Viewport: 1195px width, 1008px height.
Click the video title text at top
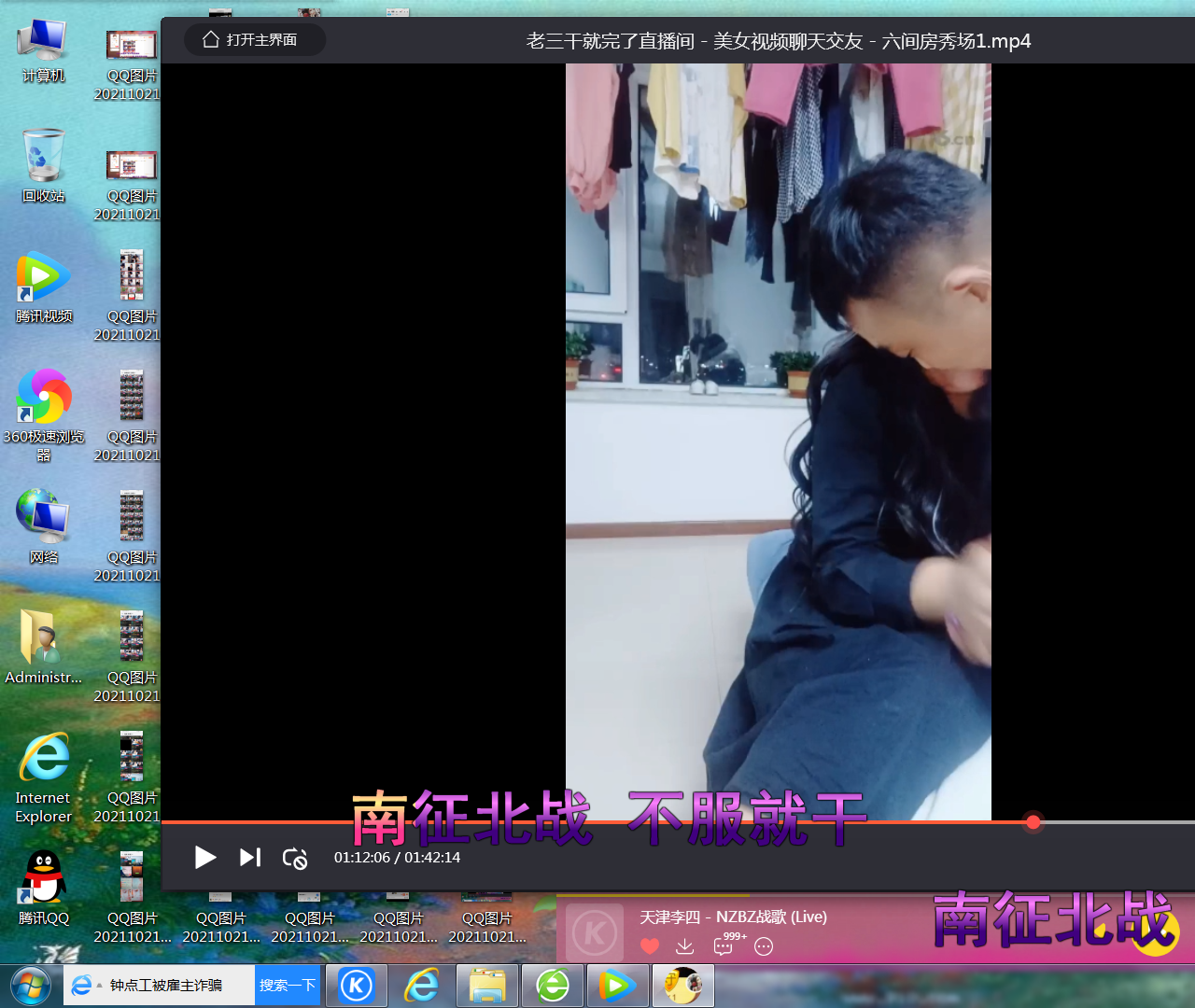(779, 41)
